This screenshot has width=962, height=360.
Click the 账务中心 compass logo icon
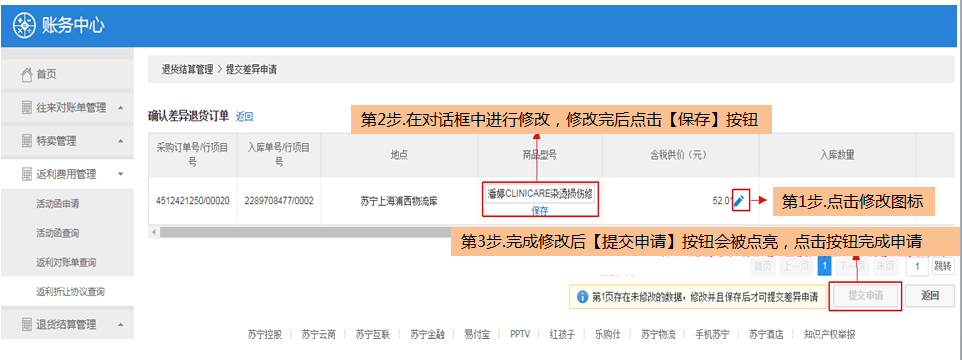click(25, 26)
